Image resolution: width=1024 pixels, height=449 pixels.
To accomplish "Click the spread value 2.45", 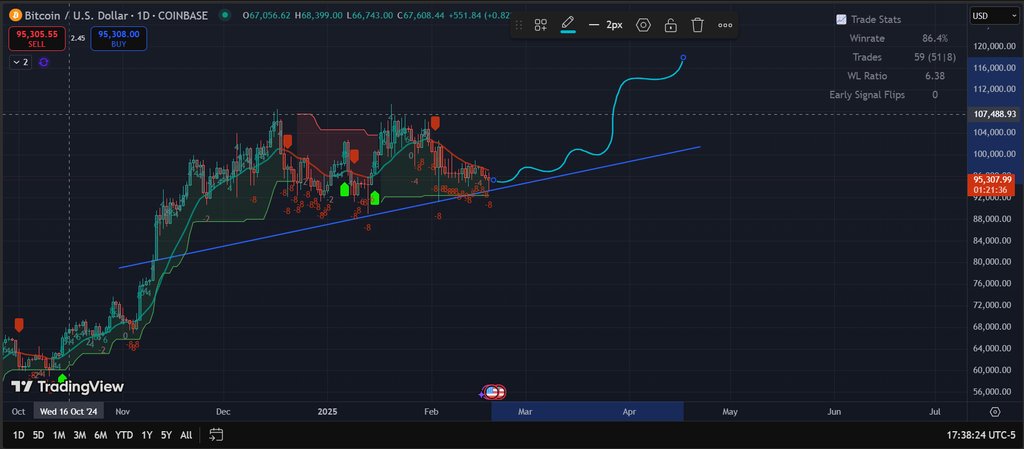I will [x=78, y=39].
